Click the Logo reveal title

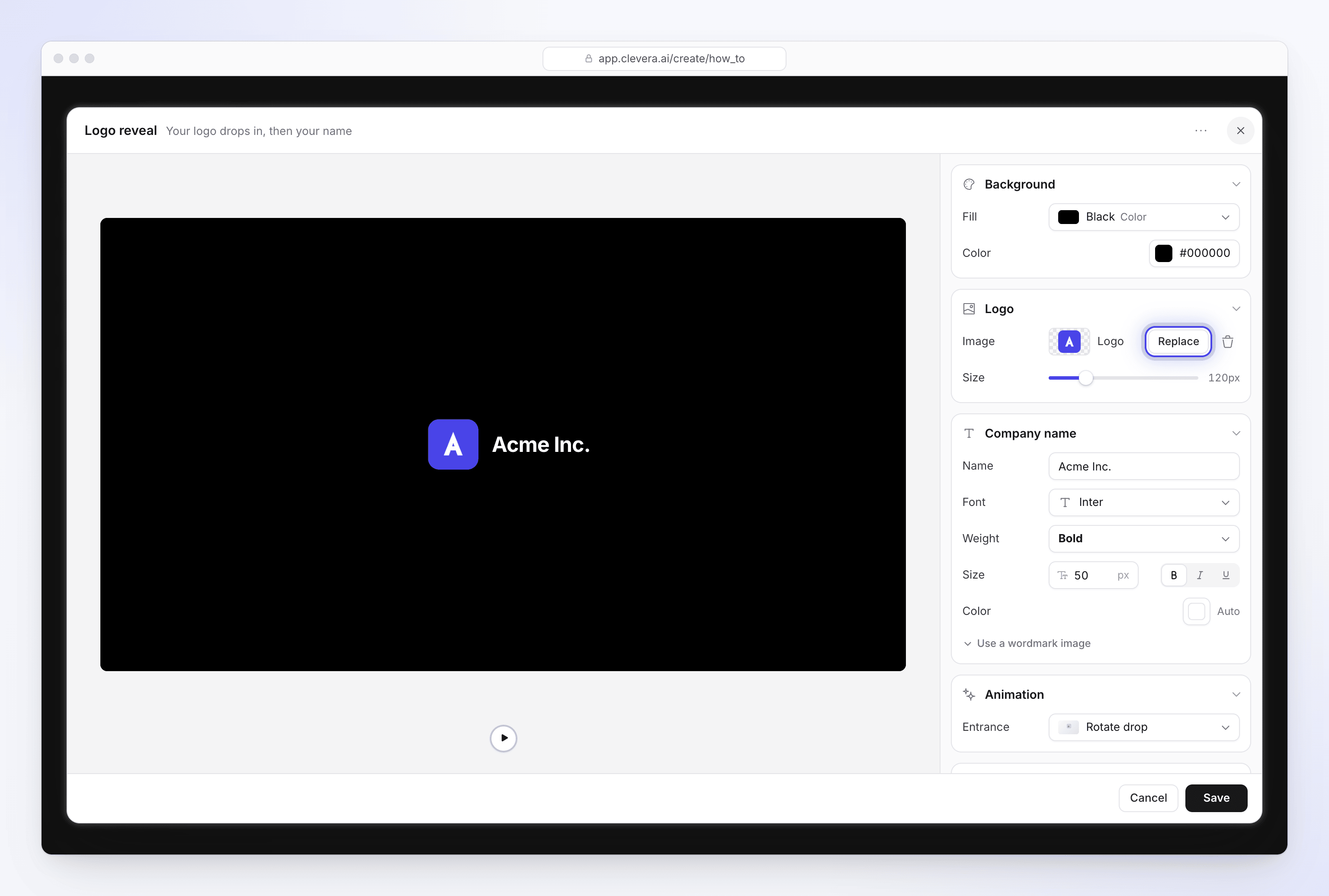[121, 131]
